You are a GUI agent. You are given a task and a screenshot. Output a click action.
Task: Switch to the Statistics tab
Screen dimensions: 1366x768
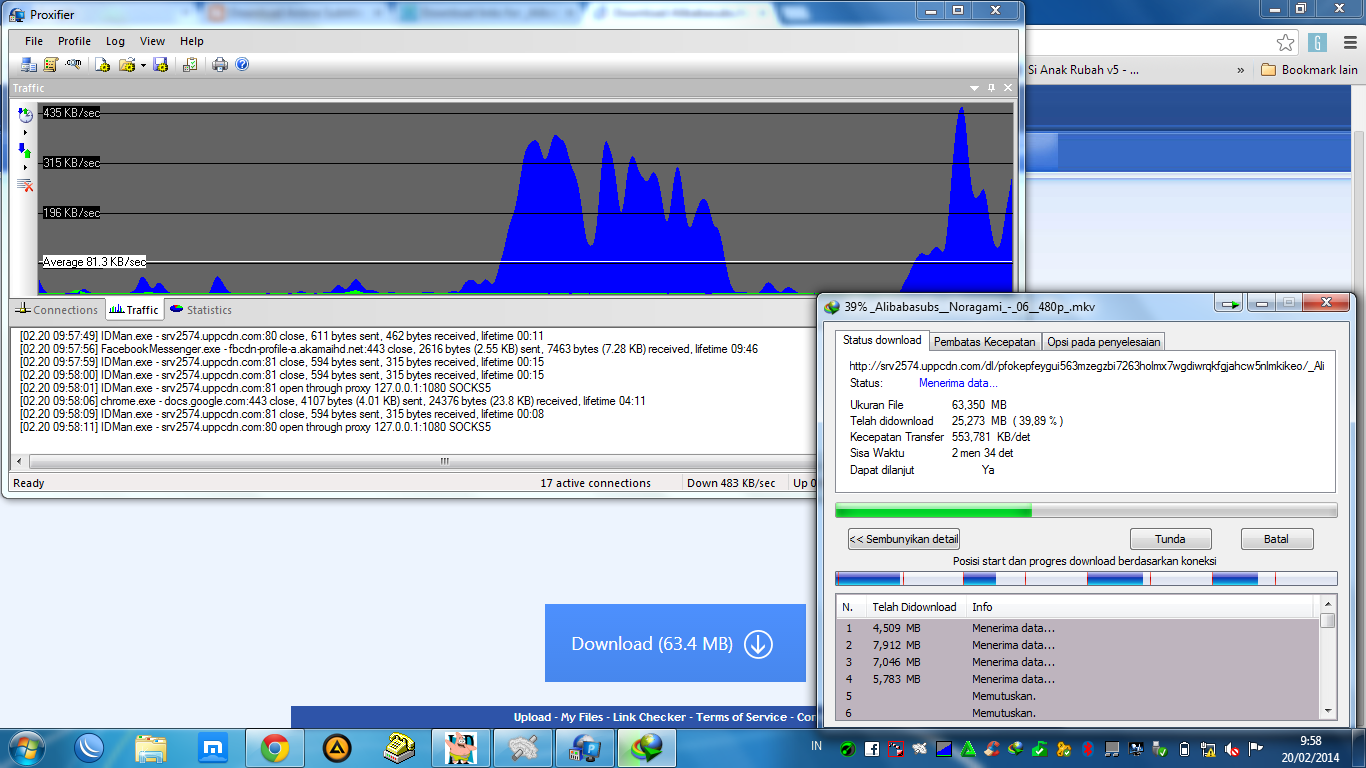pyautogui.click(x=200, y=310)
